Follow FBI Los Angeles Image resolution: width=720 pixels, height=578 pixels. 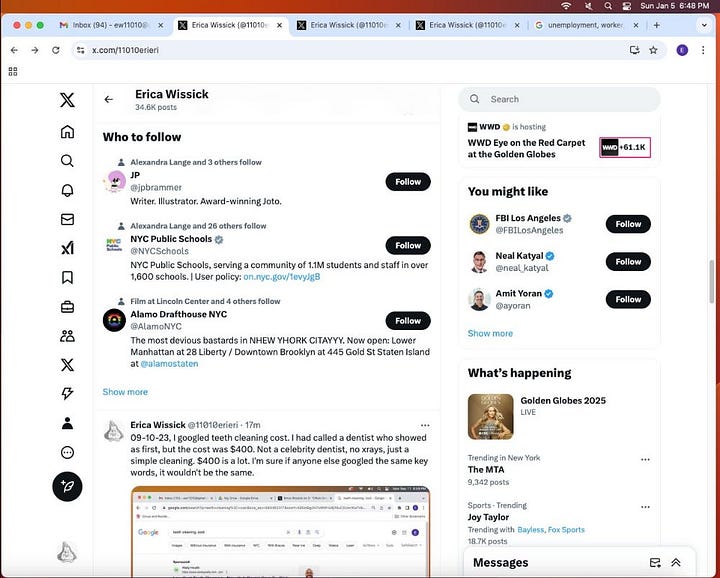pos(628,224)
